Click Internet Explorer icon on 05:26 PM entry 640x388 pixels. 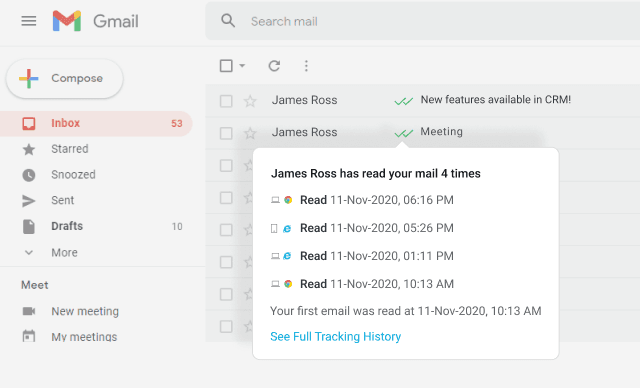click(287, 228)
